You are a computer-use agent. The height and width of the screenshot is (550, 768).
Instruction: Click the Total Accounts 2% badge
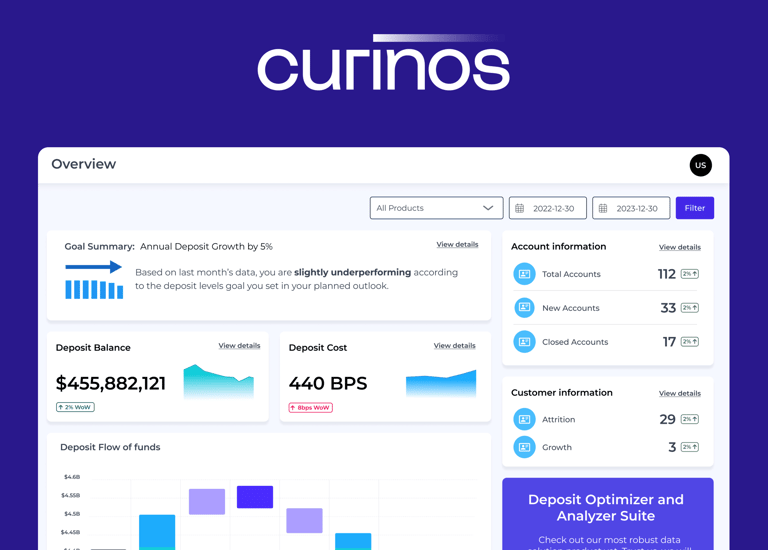(x=690, y=274)
